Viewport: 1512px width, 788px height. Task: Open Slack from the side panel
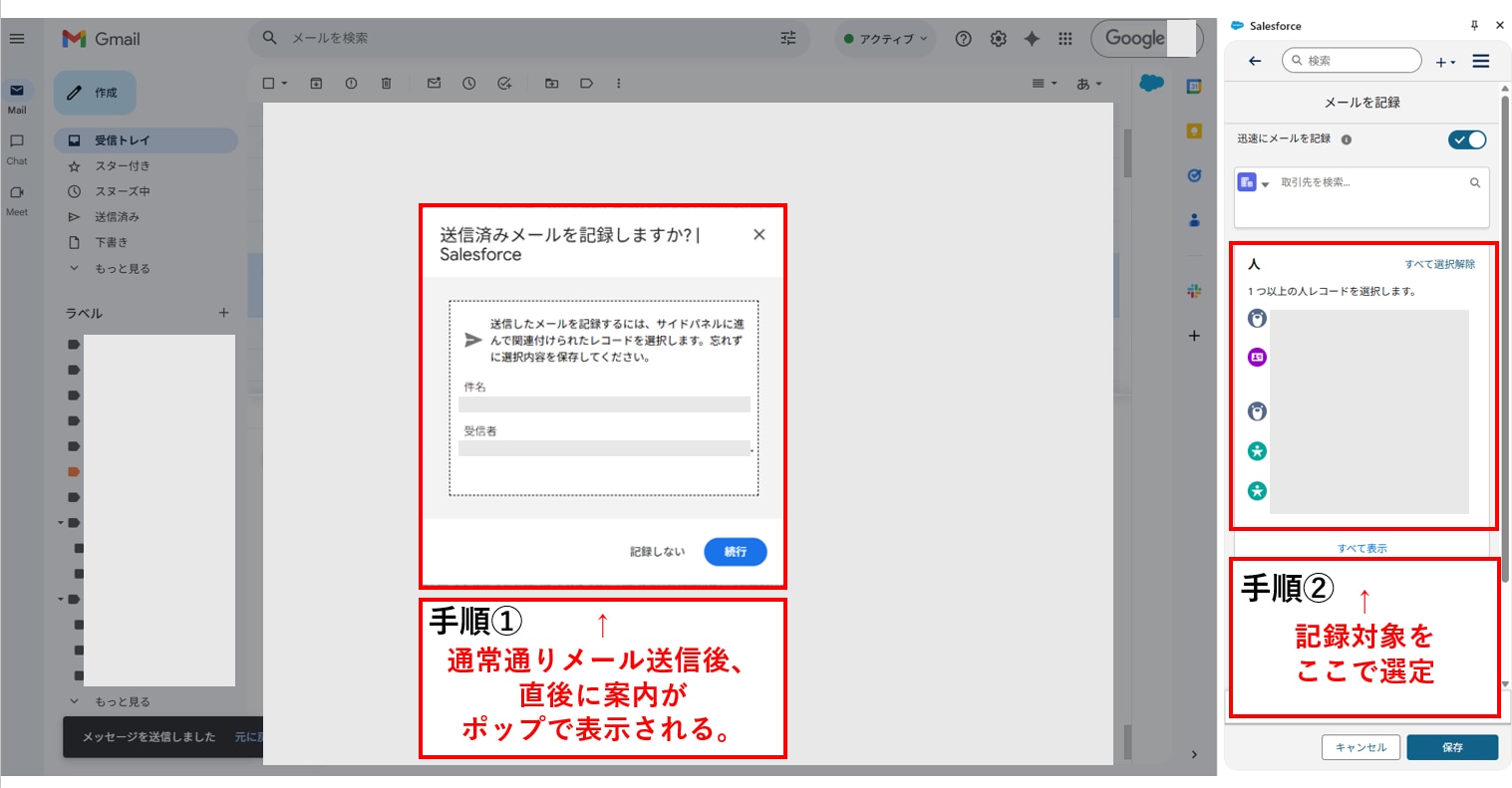[x=1194, y=292]
